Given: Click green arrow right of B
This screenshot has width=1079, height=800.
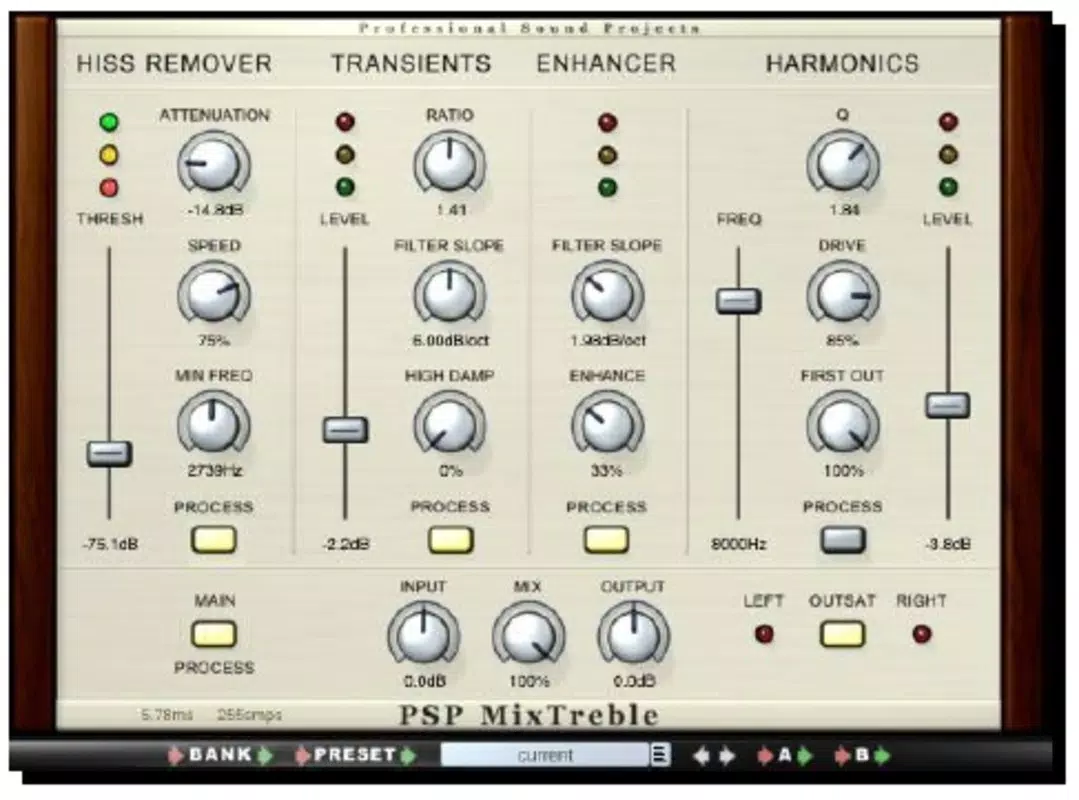Looking at the screenshot, I should pyautogui.click(x=882, y=755).
